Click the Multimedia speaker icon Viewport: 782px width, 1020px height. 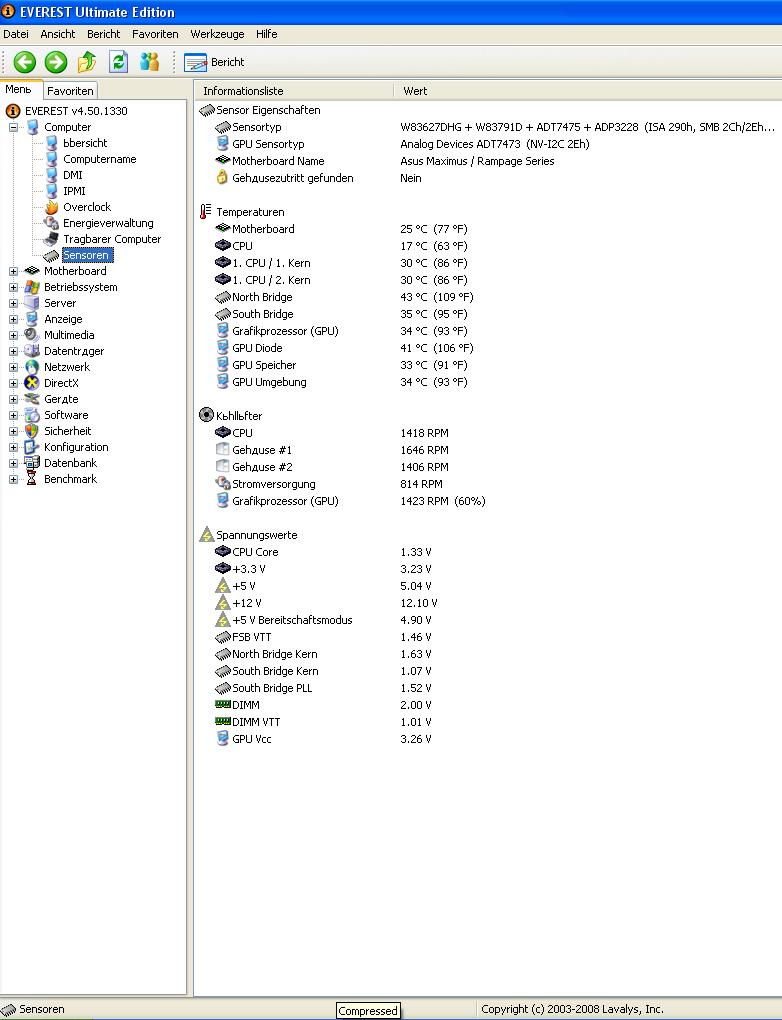(31, 335)
